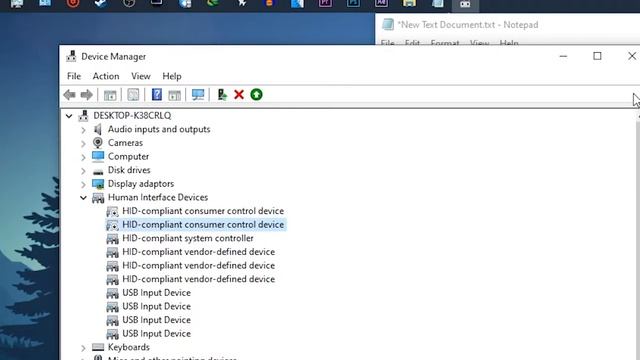640x360 pixels.
Task: Select the first USB Input Device
Action: pos(156,293)
